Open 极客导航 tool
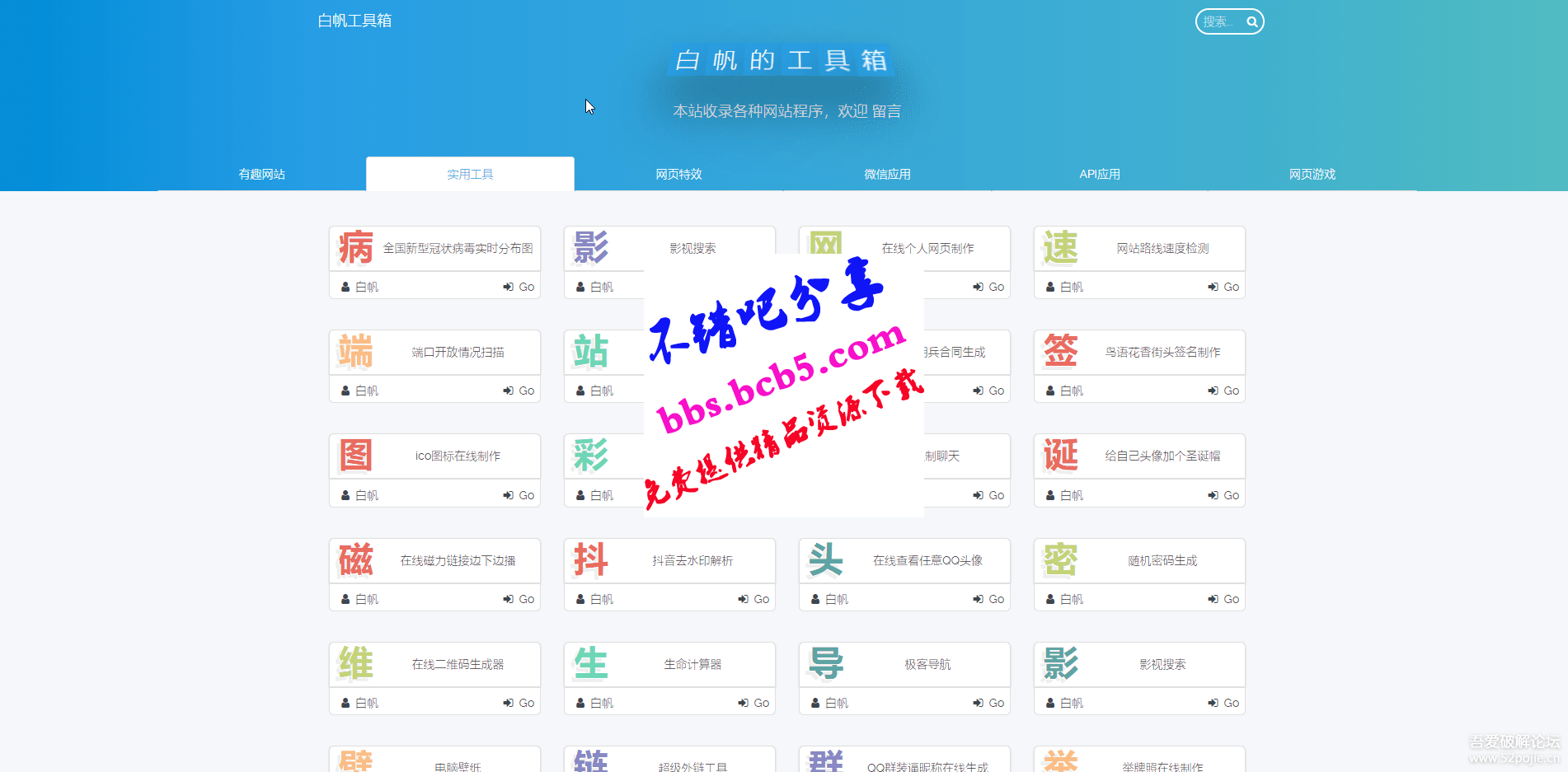This screenshot has width=1568, height=772. point(927,664)
